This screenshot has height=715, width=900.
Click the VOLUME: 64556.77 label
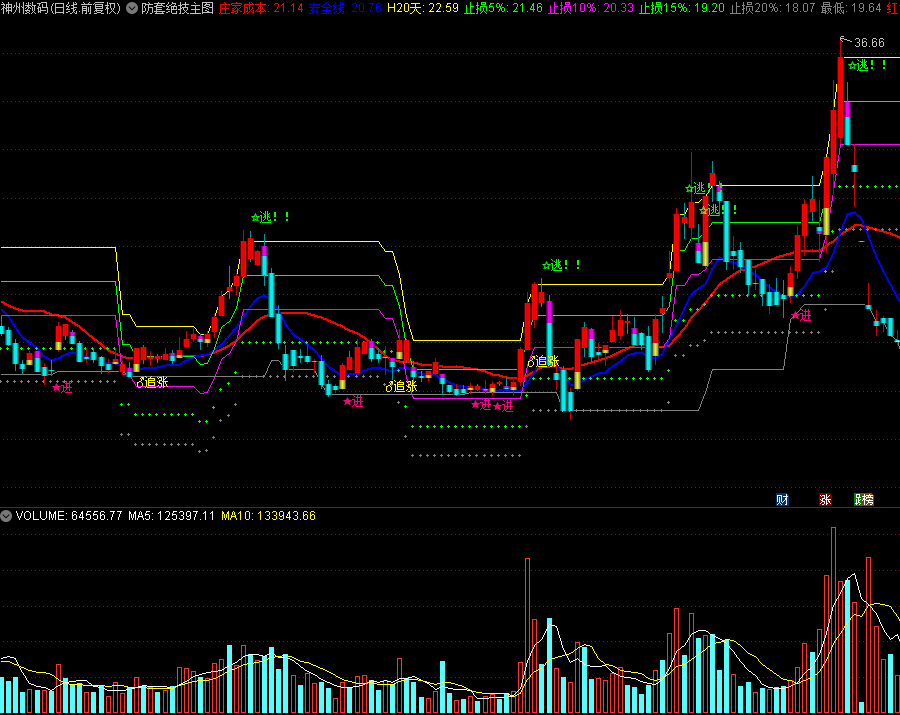click(69, 516)
